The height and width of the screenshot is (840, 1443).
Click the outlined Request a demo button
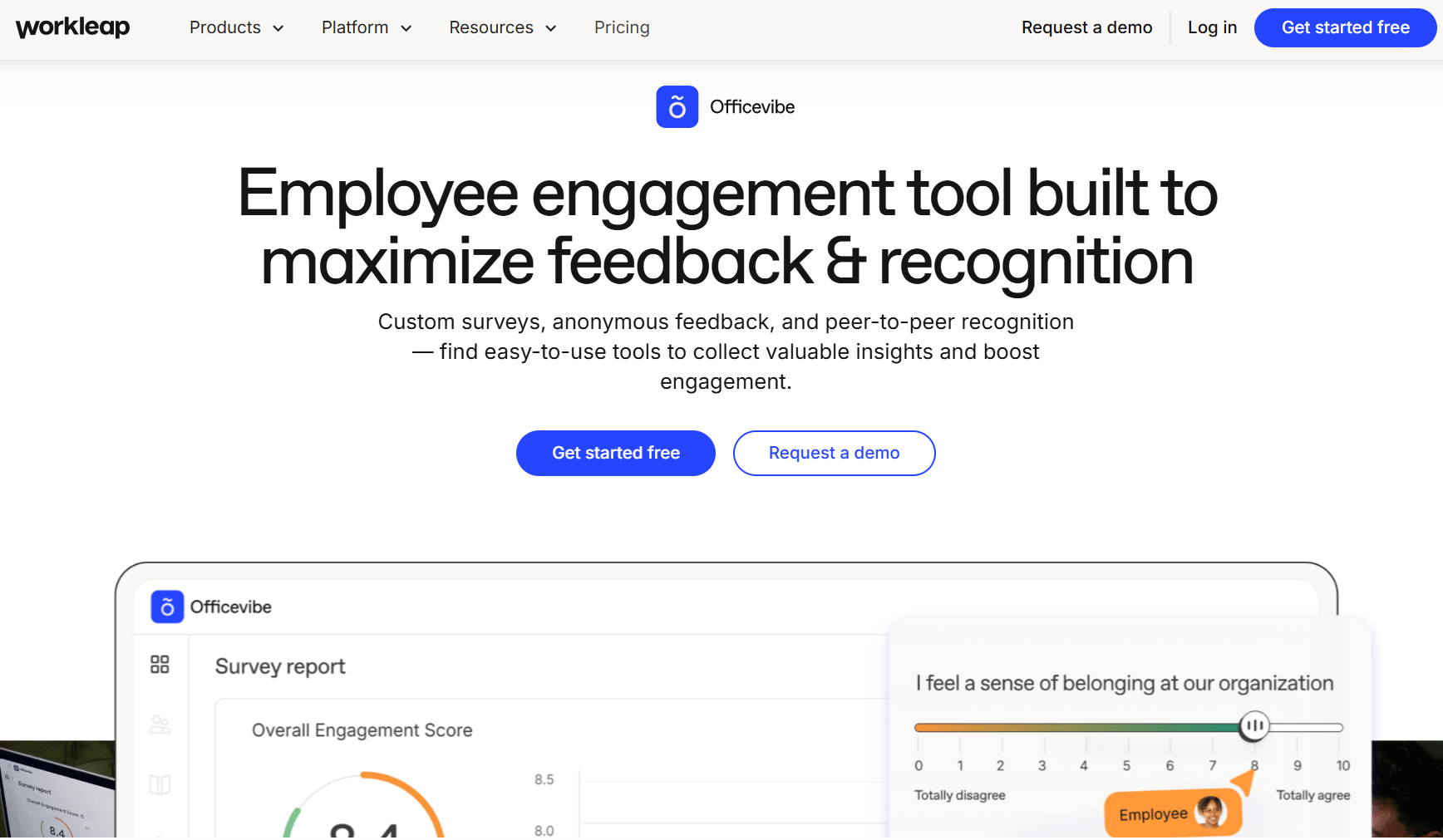coord(834,453)
